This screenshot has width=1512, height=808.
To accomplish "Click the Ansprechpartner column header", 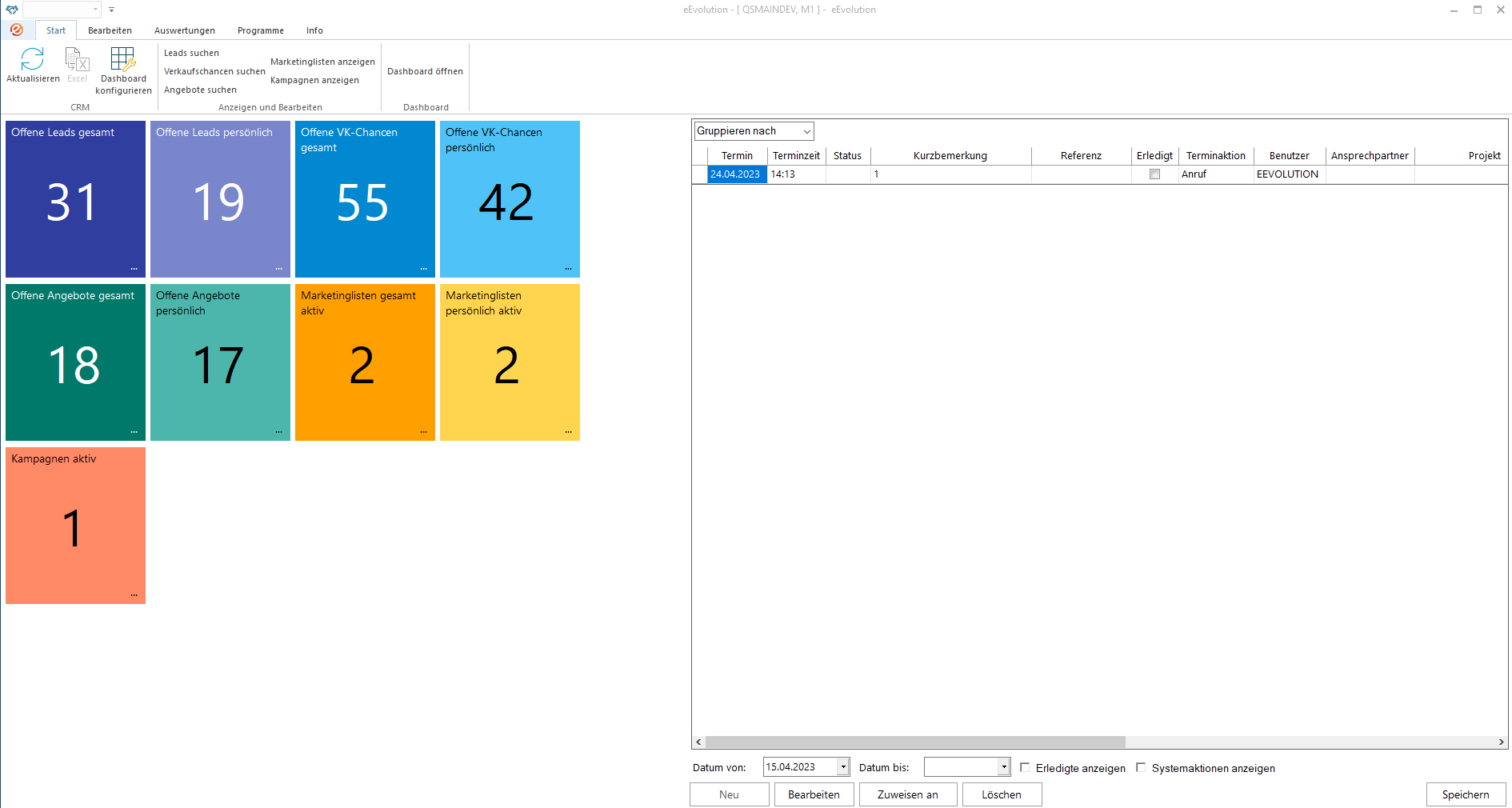I will point(1370,156).
